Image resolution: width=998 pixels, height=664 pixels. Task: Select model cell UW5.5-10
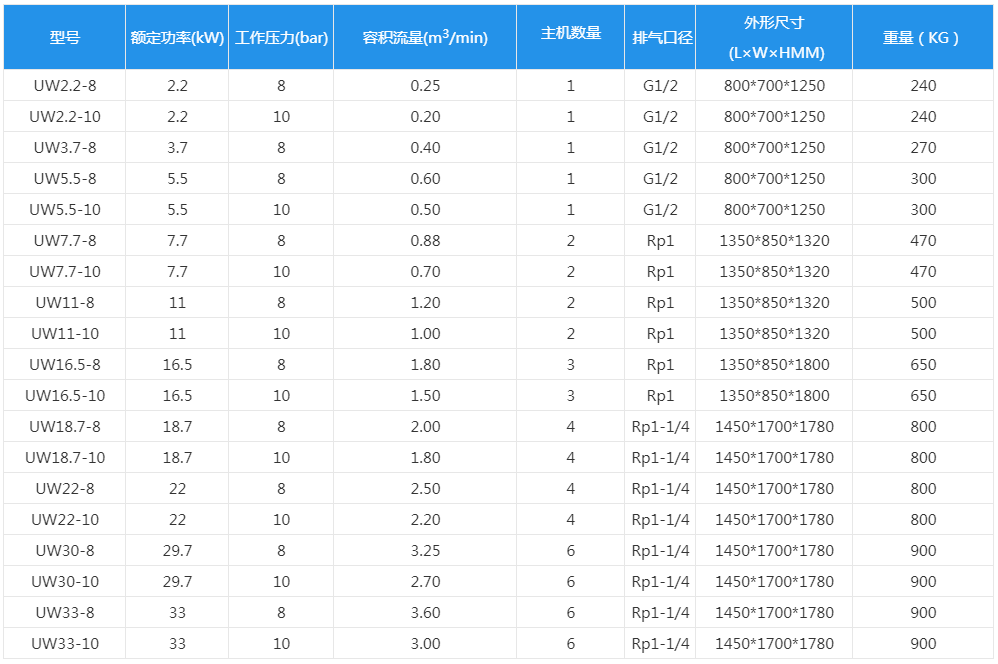point(65,209)
